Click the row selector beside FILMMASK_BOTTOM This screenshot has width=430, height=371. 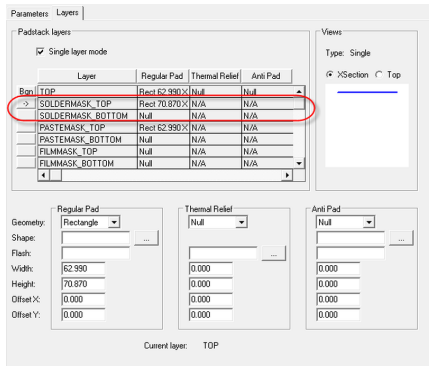click(26, 163)
